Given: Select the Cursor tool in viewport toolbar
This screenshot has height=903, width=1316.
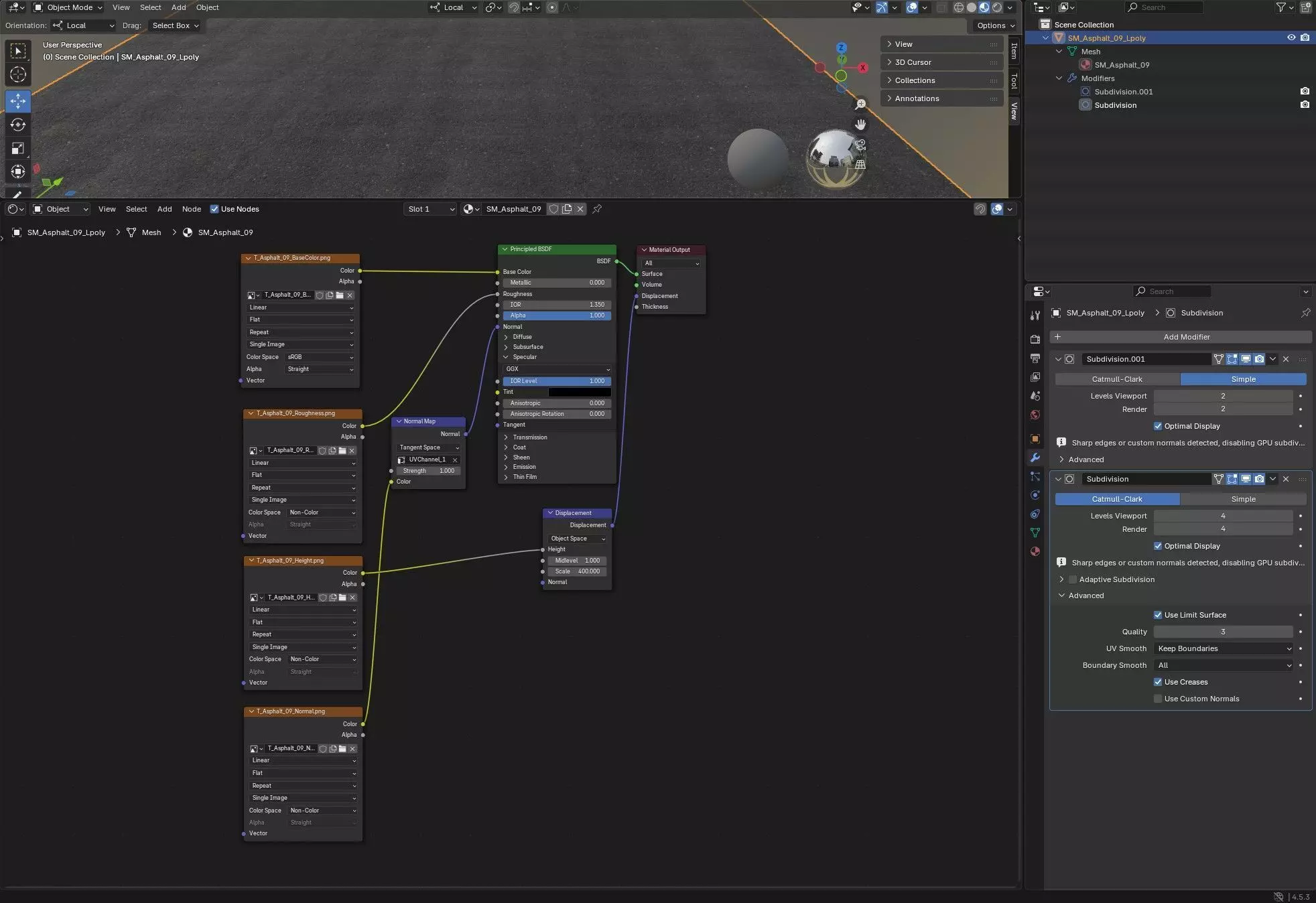Looking at the screenshot, I should pos(18,74).
